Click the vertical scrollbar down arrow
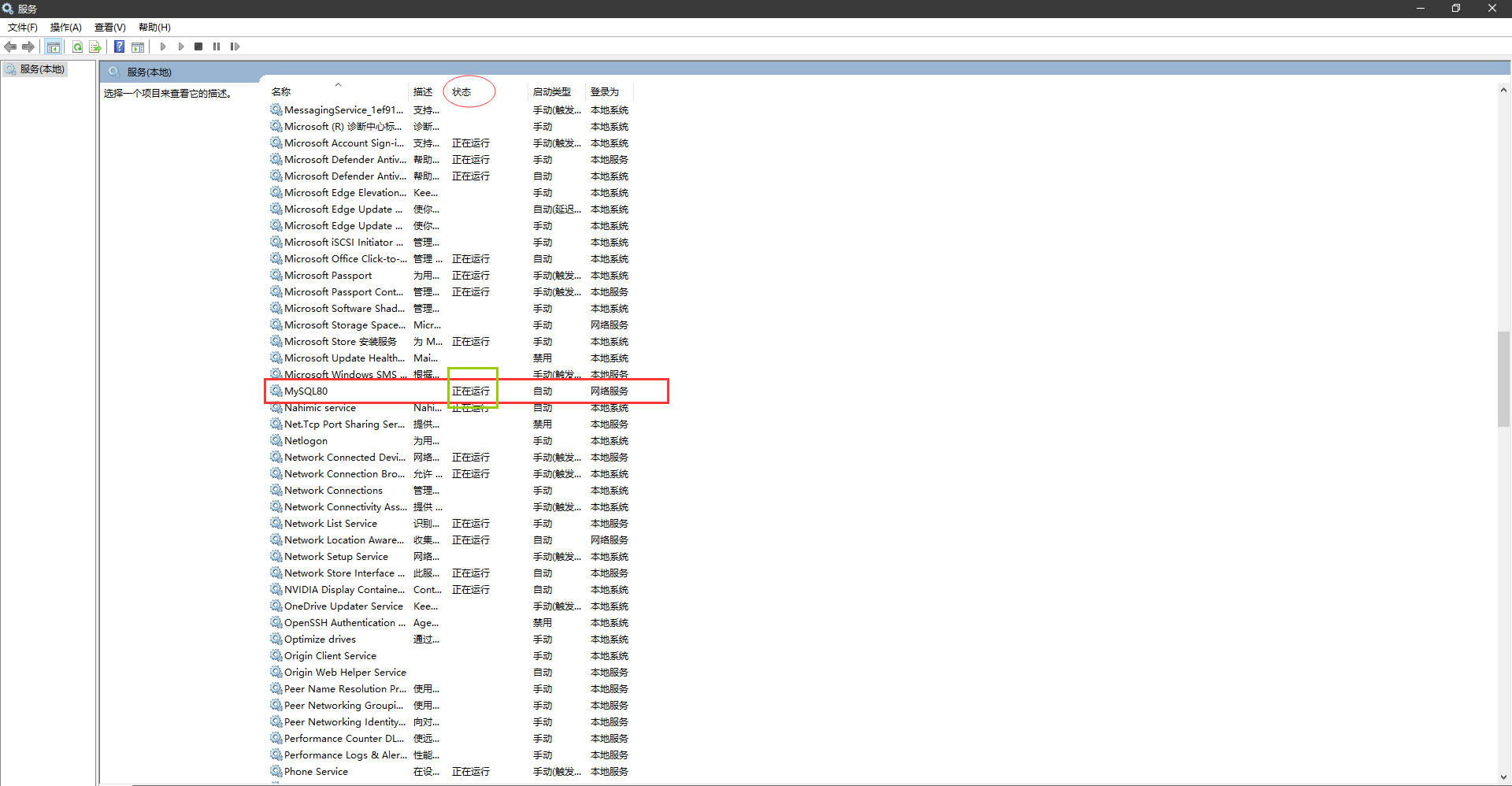The image size is (1512, 786). (1503, 777)
